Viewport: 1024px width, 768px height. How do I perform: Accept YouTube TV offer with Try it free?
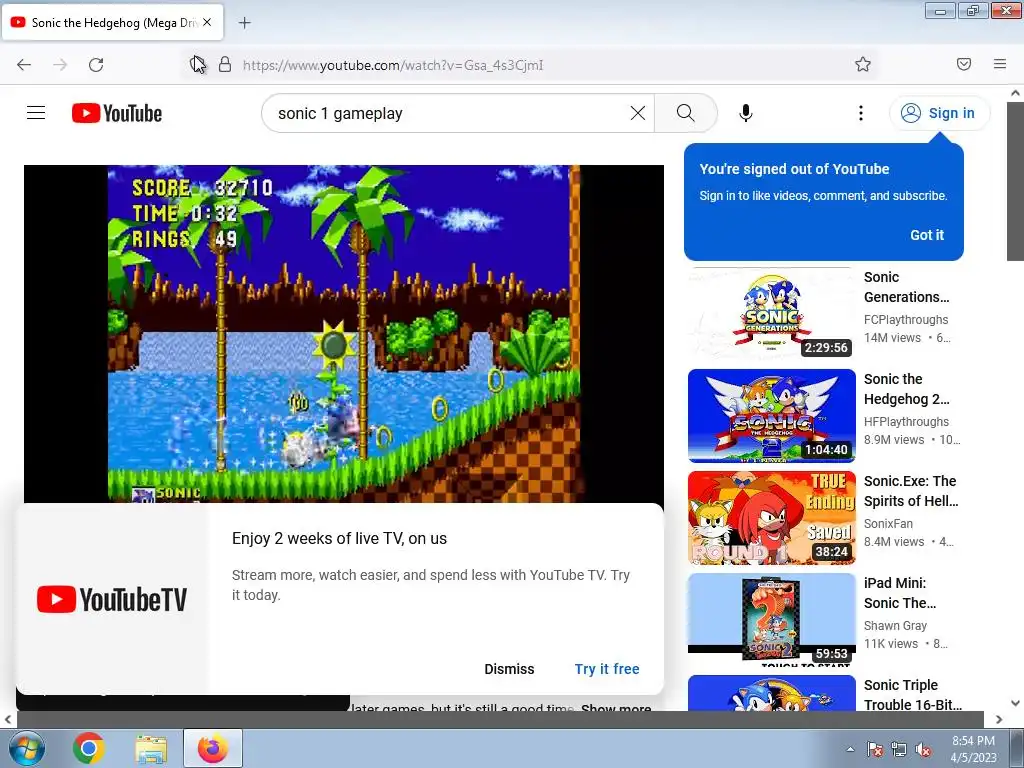(x=607, y=669)
